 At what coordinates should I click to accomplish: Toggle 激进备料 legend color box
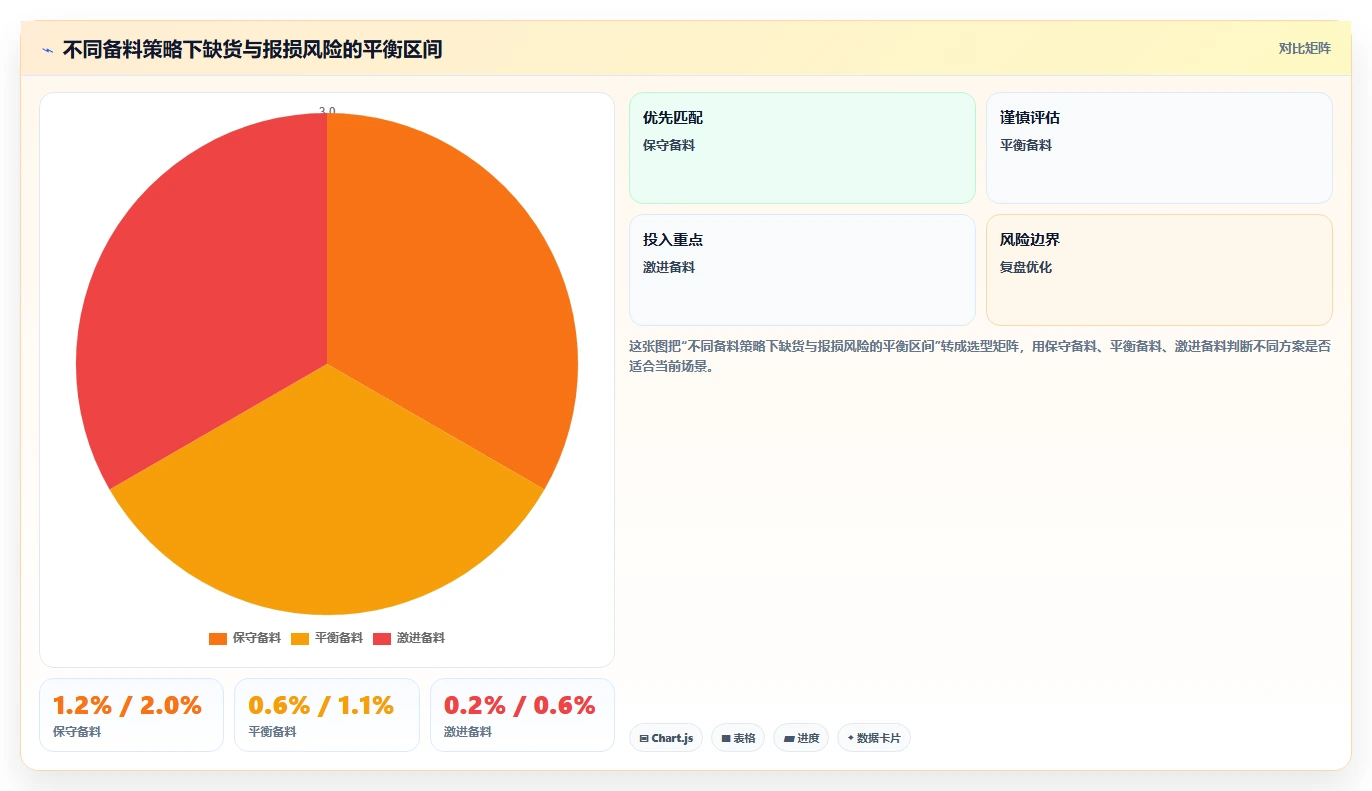point(382,638)
